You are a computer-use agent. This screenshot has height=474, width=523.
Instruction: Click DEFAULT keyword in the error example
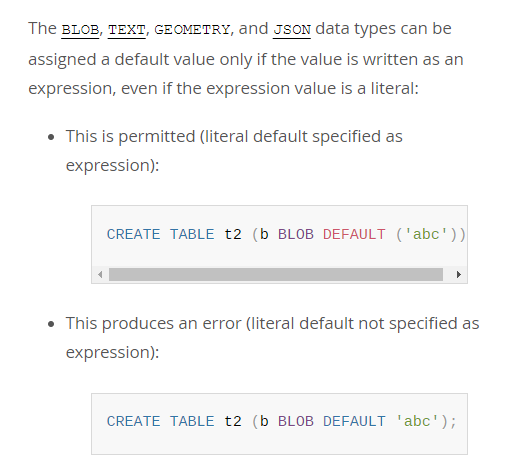click(354, 421)
